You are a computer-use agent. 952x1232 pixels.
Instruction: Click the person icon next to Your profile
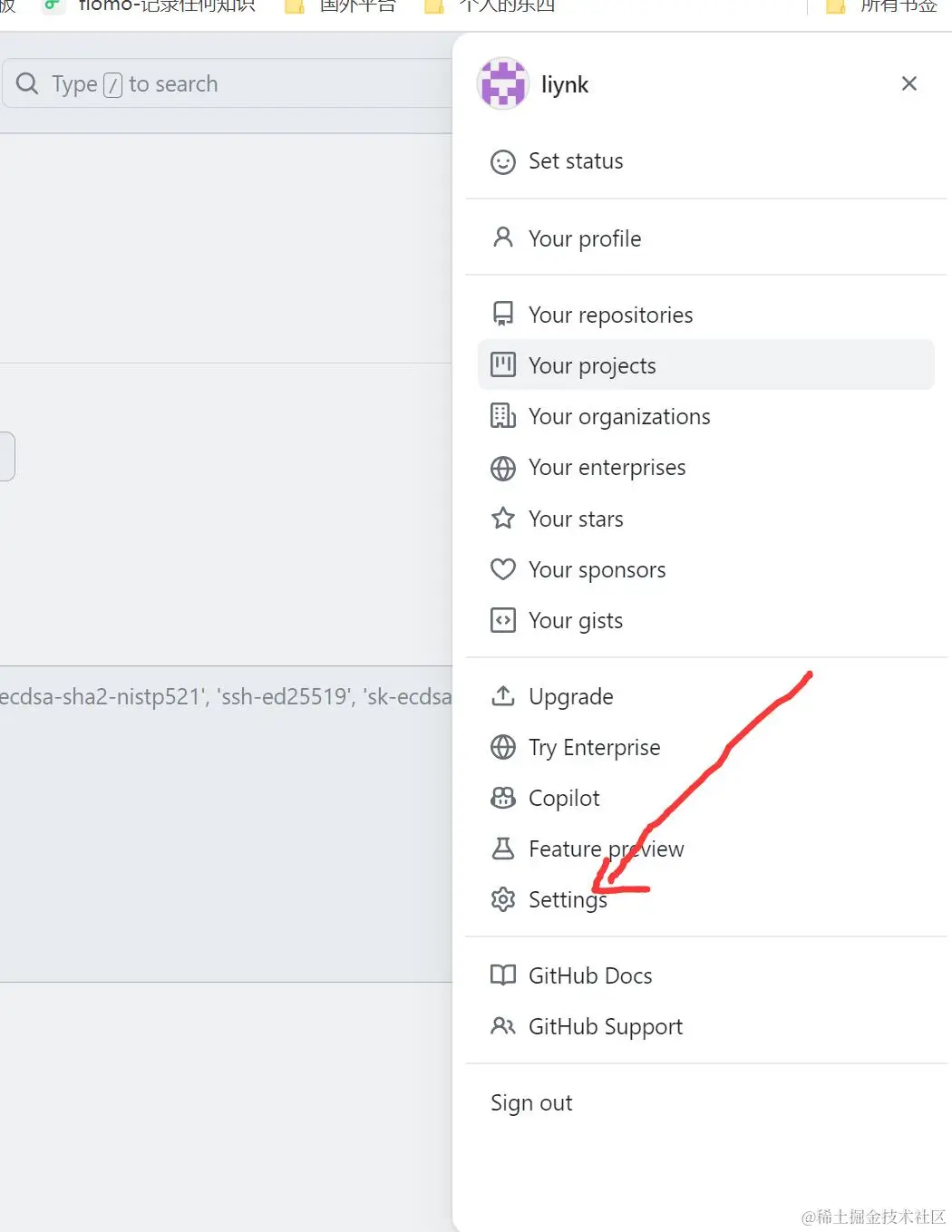tap(502, 238)
